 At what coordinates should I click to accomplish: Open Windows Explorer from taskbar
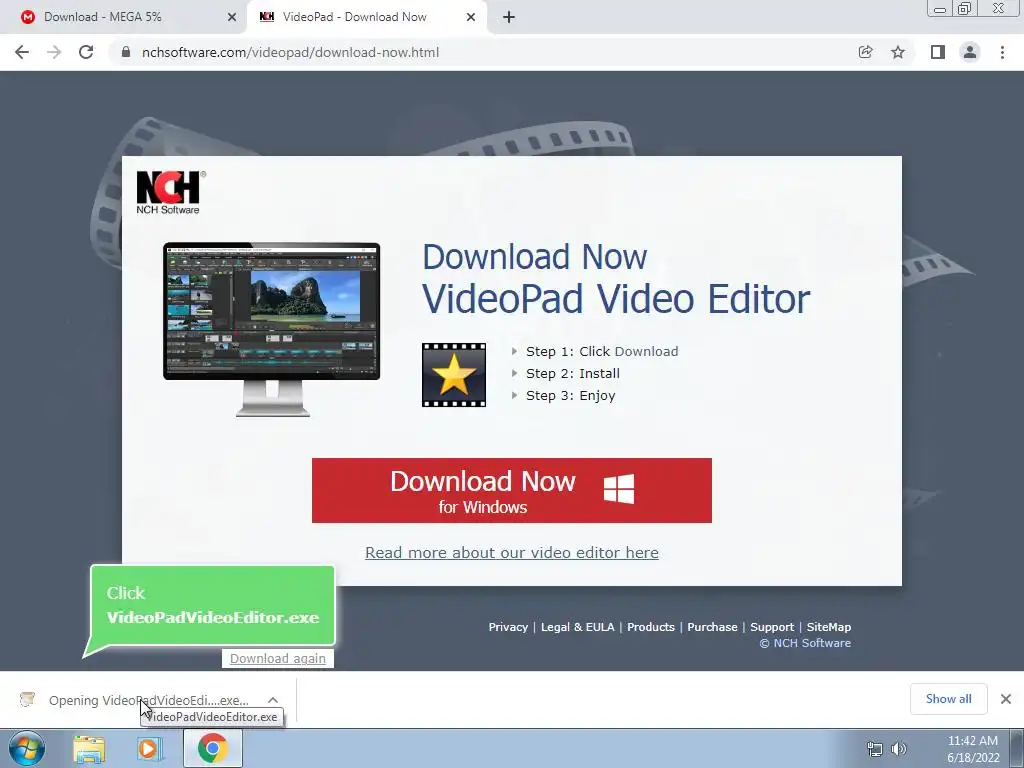(x=89, y=749)
